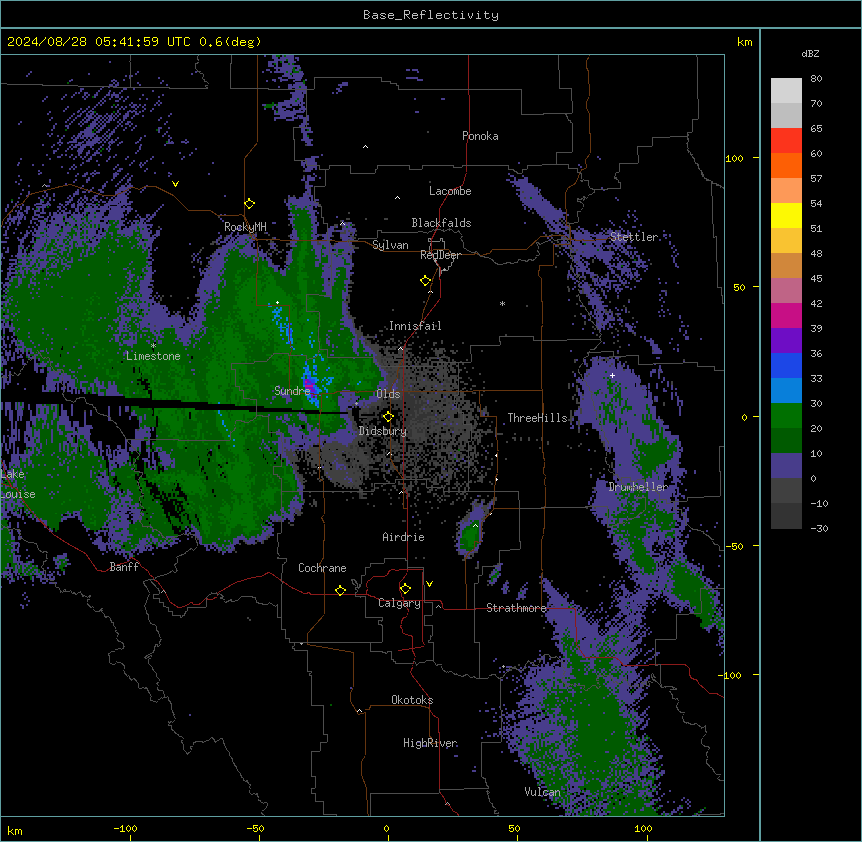Select the Calgary city label
The width and height of the screenshot is (862, 842).
pos(399,603)
